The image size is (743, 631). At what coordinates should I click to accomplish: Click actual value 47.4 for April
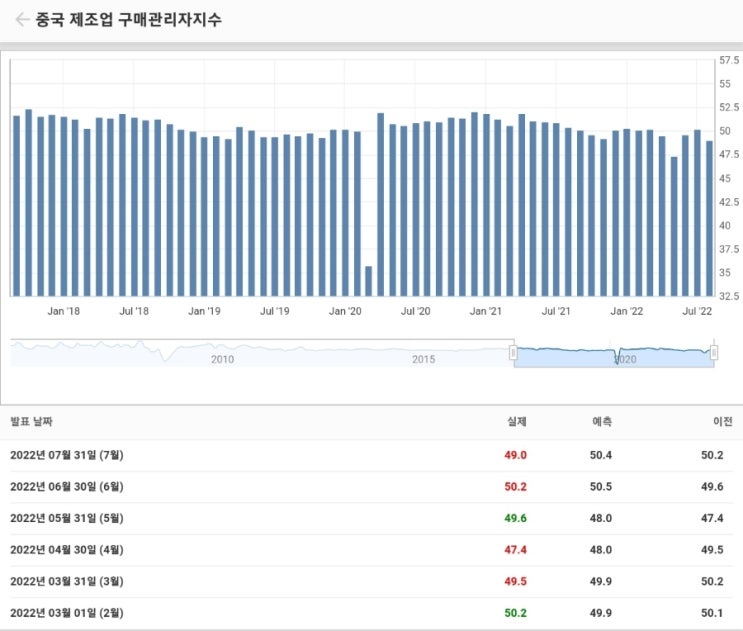pyautogui.click(x=516, y=550)
